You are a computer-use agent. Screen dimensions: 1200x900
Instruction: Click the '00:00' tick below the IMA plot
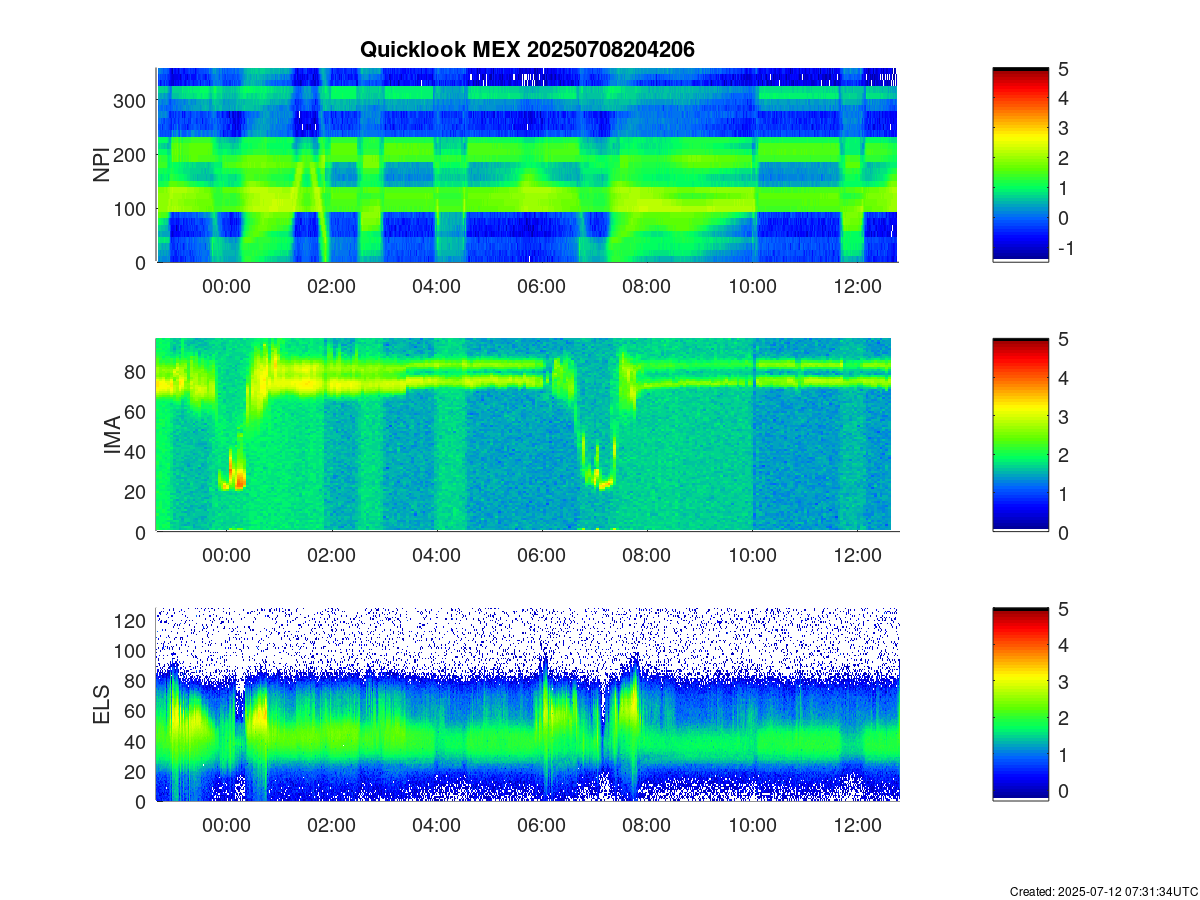pyautogui.click(x=226, y=556)
